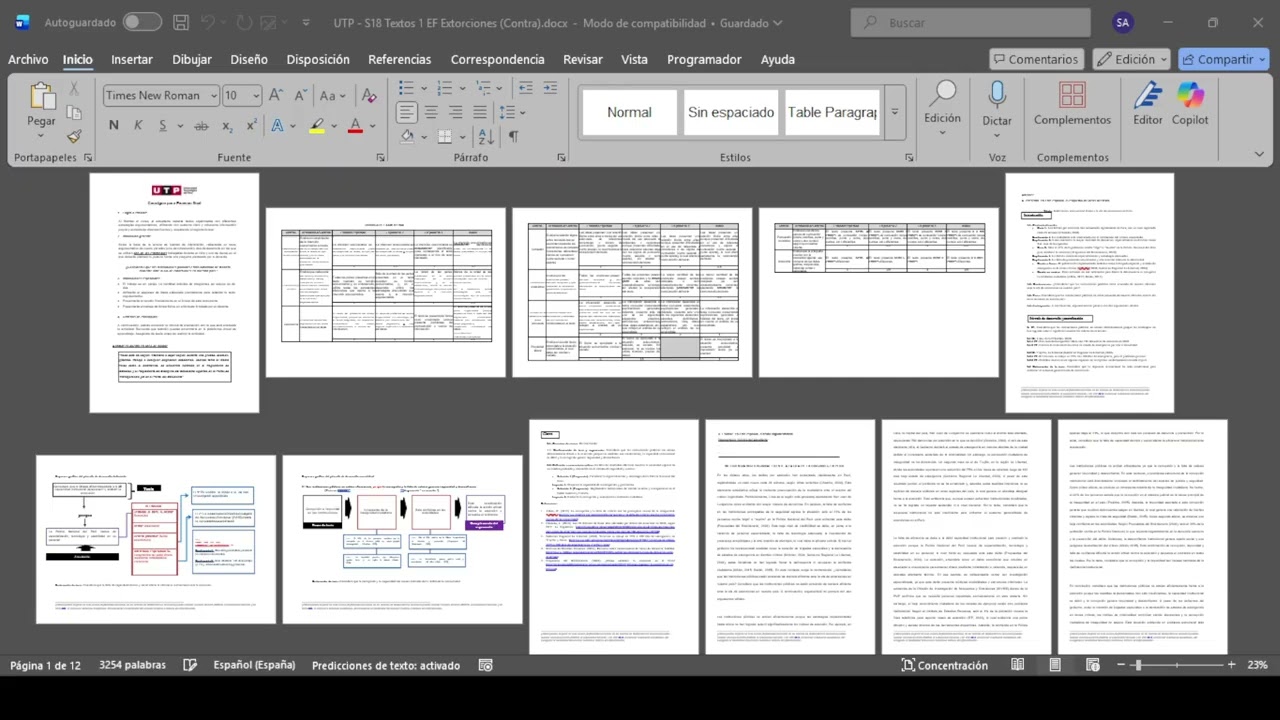Toggle strikethrough ab formatting
Screen dimensions: 1280x720
click(x=201, y=125)
